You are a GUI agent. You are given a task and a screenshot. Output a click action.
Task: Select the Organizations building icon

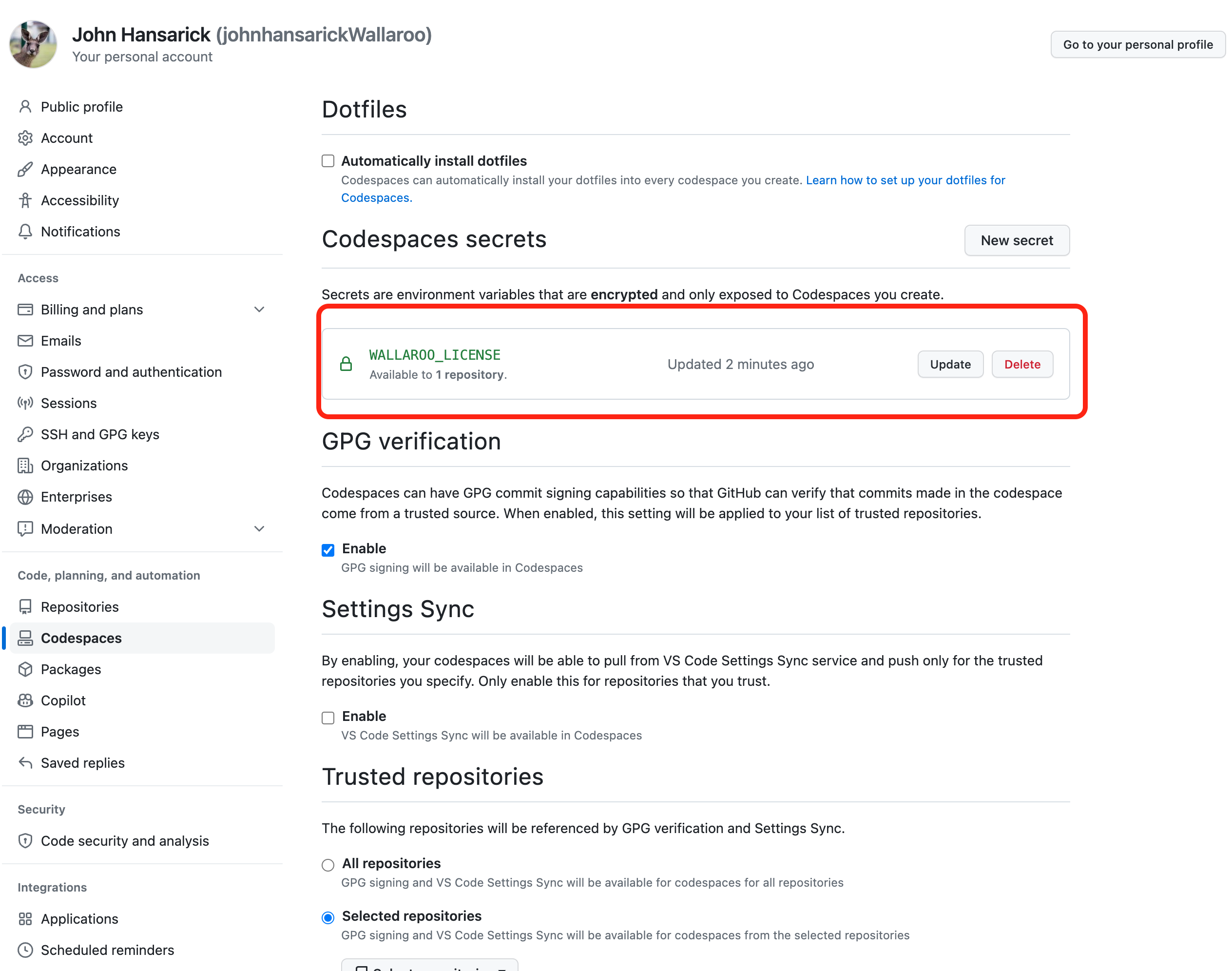[25, 466]
